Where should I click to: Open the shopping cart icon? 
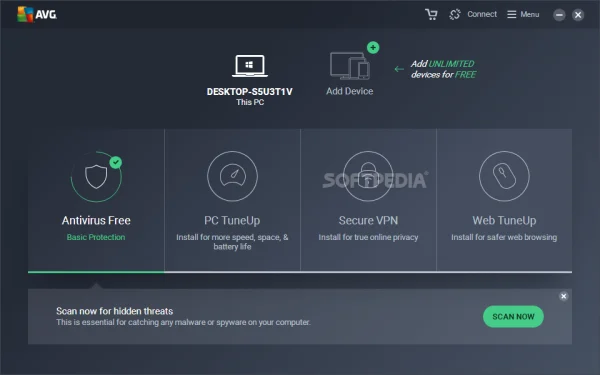click(431, 15)
